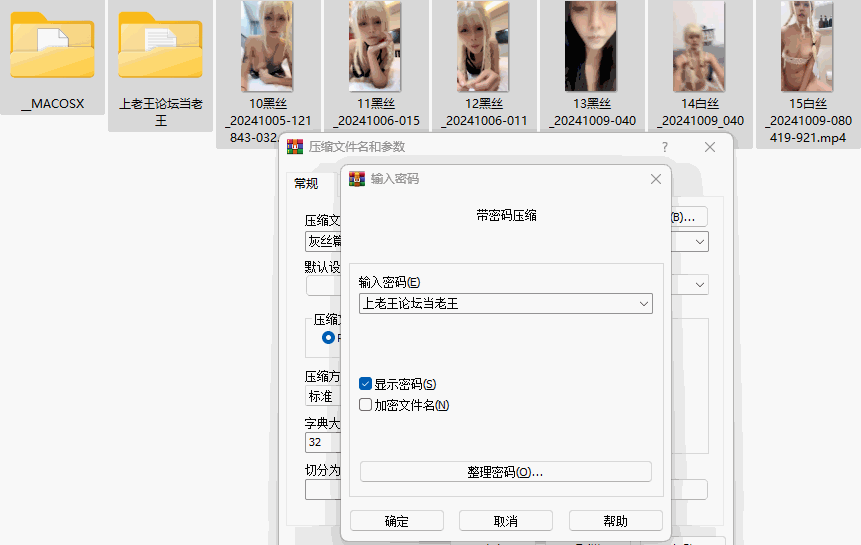861x545 pixels.
Task: Click the _MACOSX folder label
Action: (x=53, y=104)
